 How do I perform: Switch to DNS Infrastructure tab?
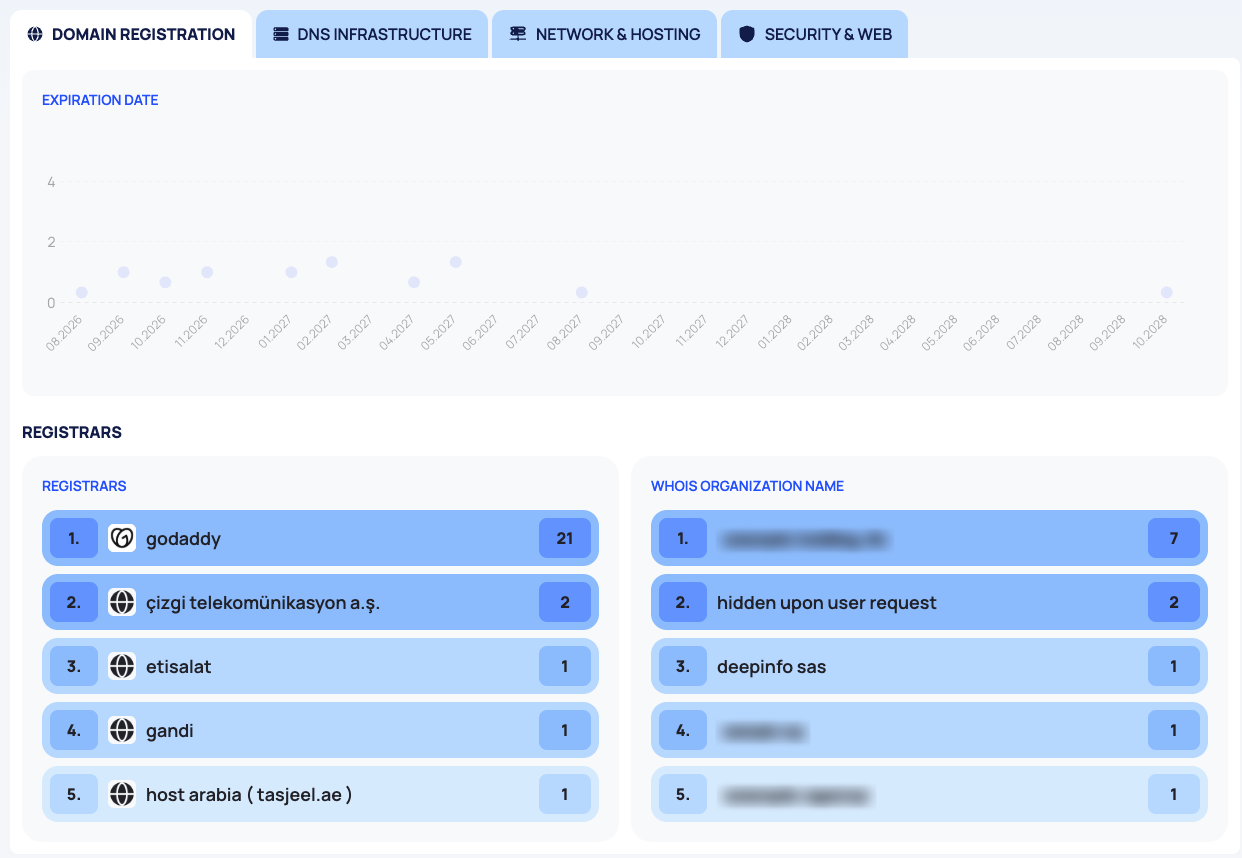(x=372, y=34)
